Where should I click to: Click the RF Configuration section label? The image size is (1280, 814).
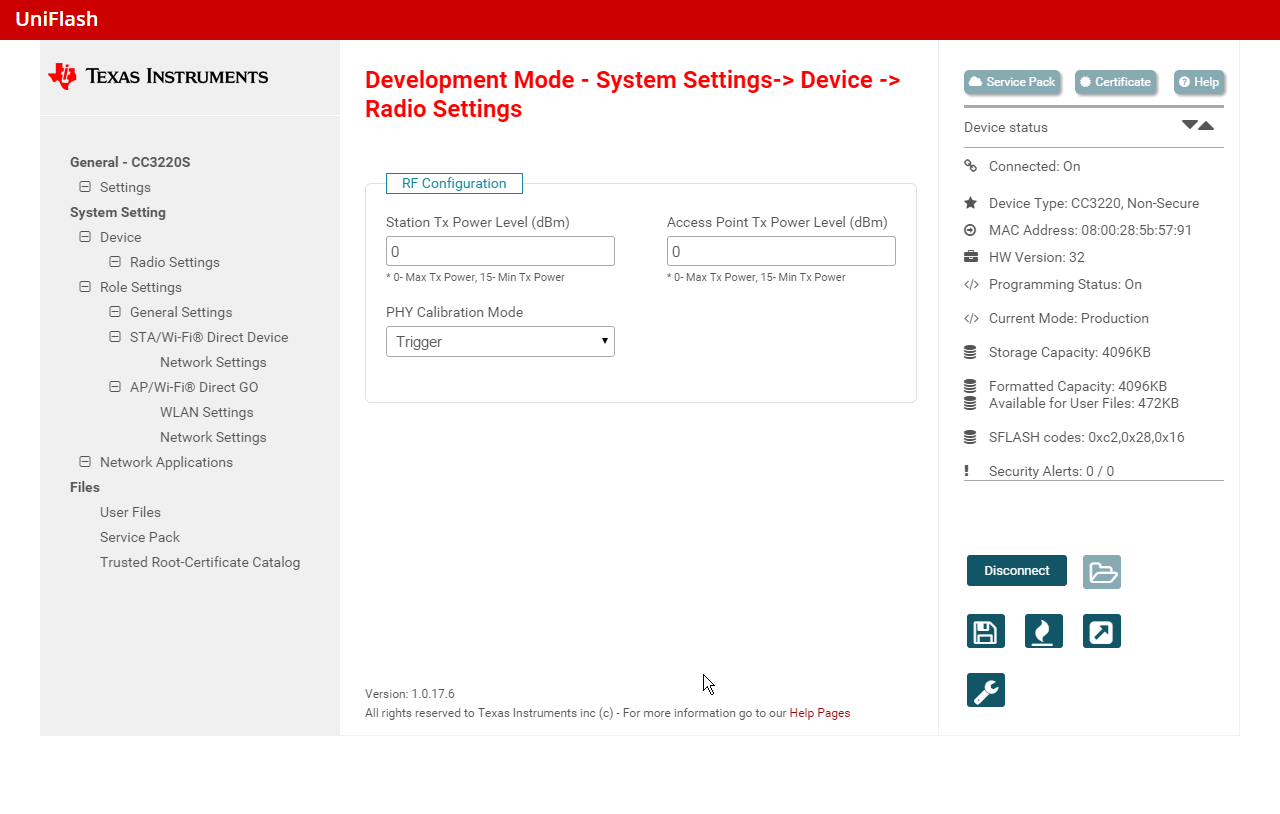point(454,183)
